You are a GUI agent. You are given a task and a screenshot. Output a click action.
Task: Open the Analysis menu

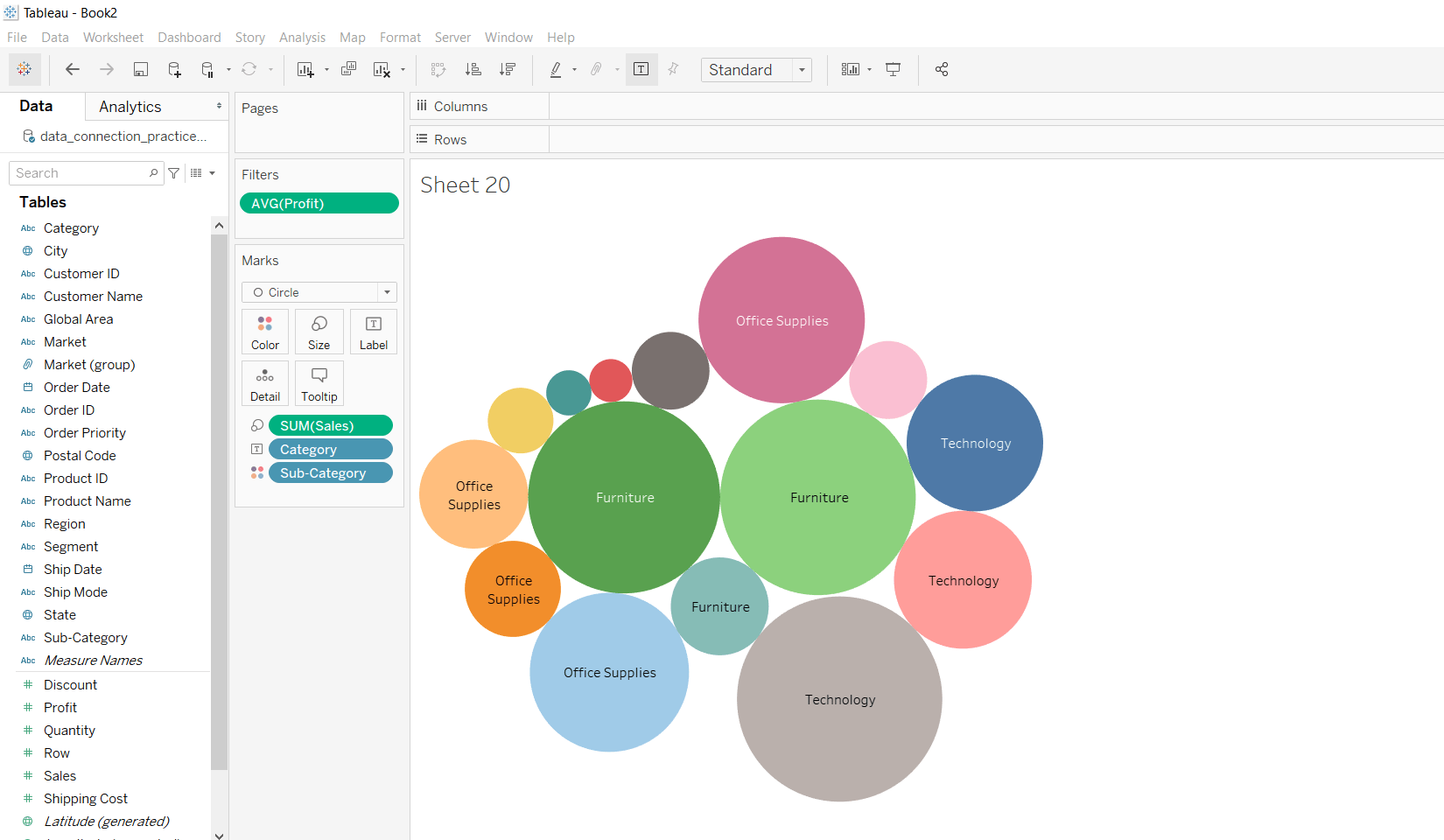[302, 38]
